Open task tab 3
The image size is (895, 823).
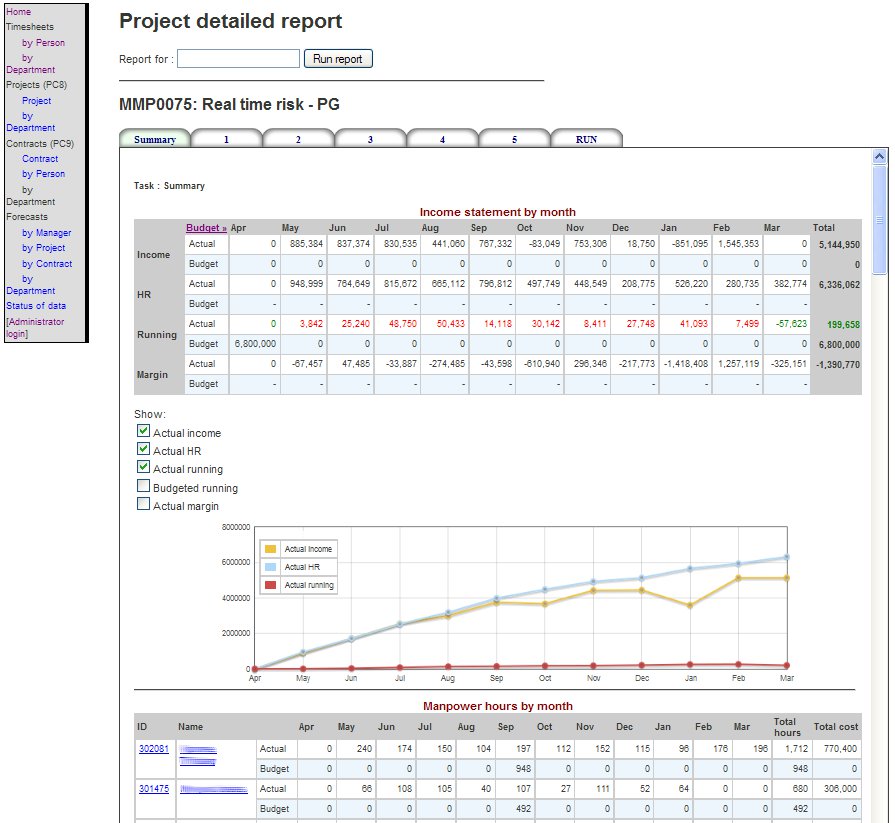(x=370, y=140)
